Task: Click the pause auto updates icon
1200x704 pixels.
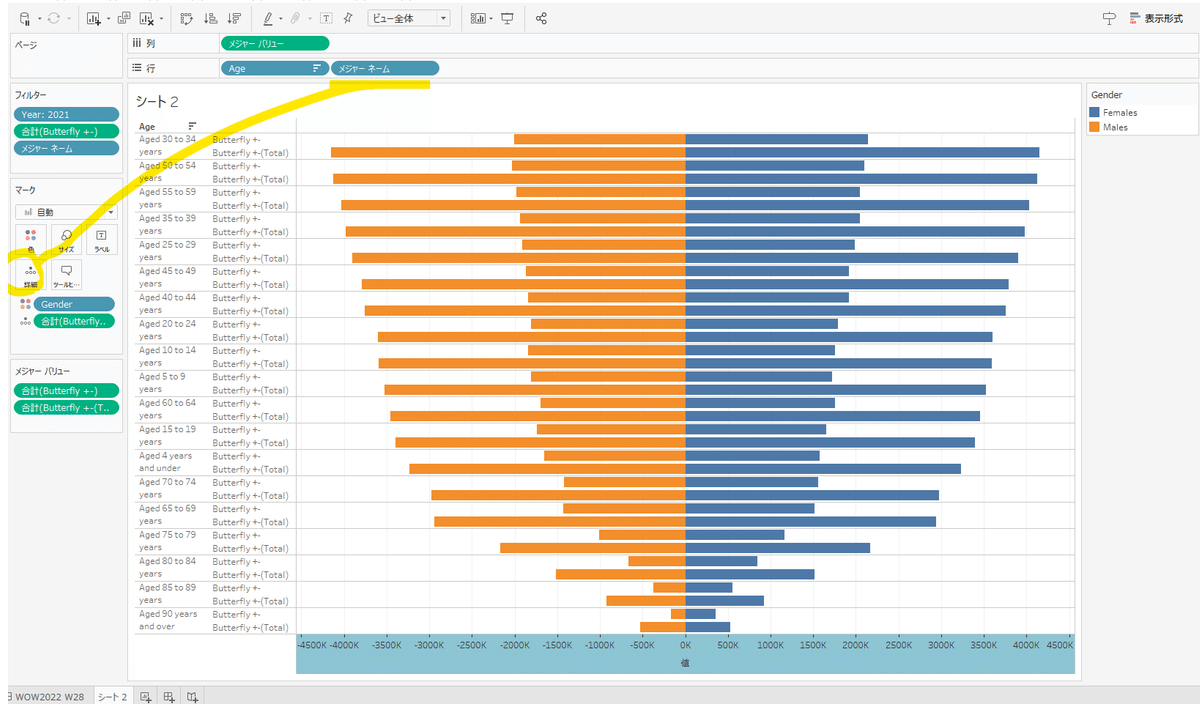Action: (25, 18)
